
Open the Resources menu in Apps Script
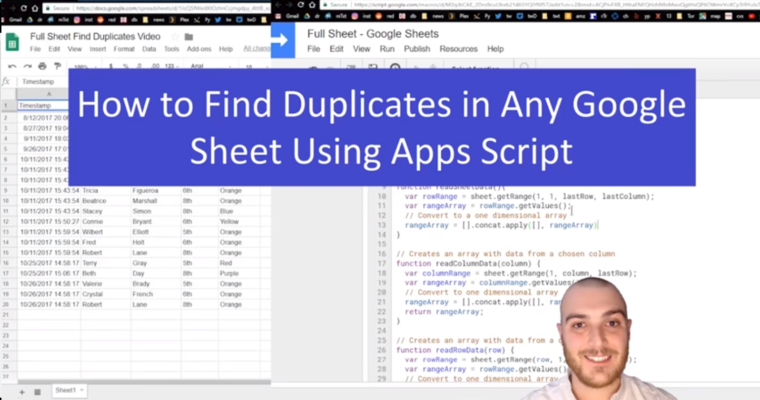[x=459, y=49]
